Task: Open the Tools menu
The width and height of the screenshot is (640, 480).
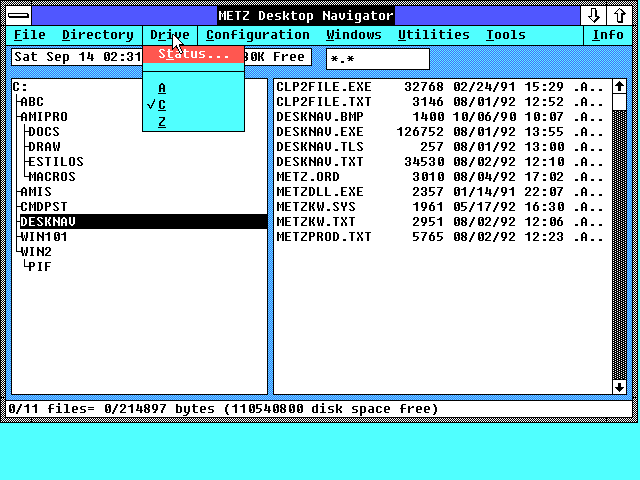Action: pos(505,35)
